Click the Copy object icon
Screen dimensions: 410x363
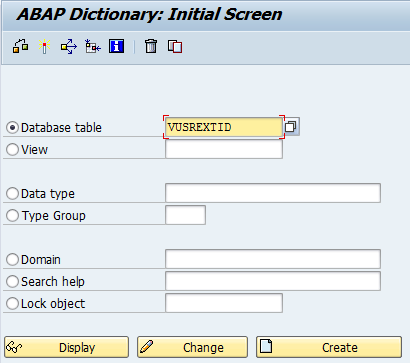(175, 46)
